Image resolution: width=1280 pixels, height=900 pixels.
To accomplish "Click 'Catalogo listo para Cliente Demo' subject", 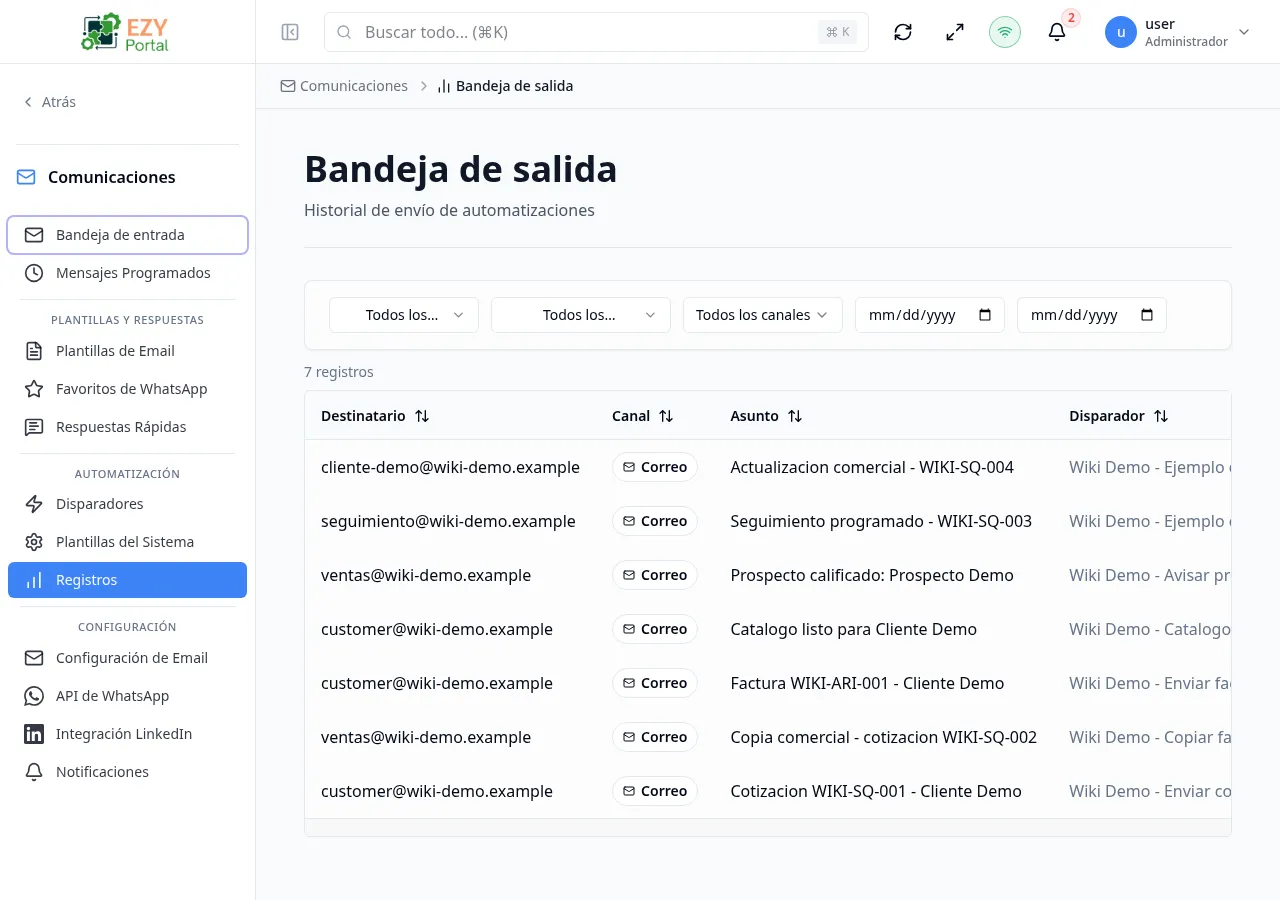I will pyautogui.click(x=854, y=629).
